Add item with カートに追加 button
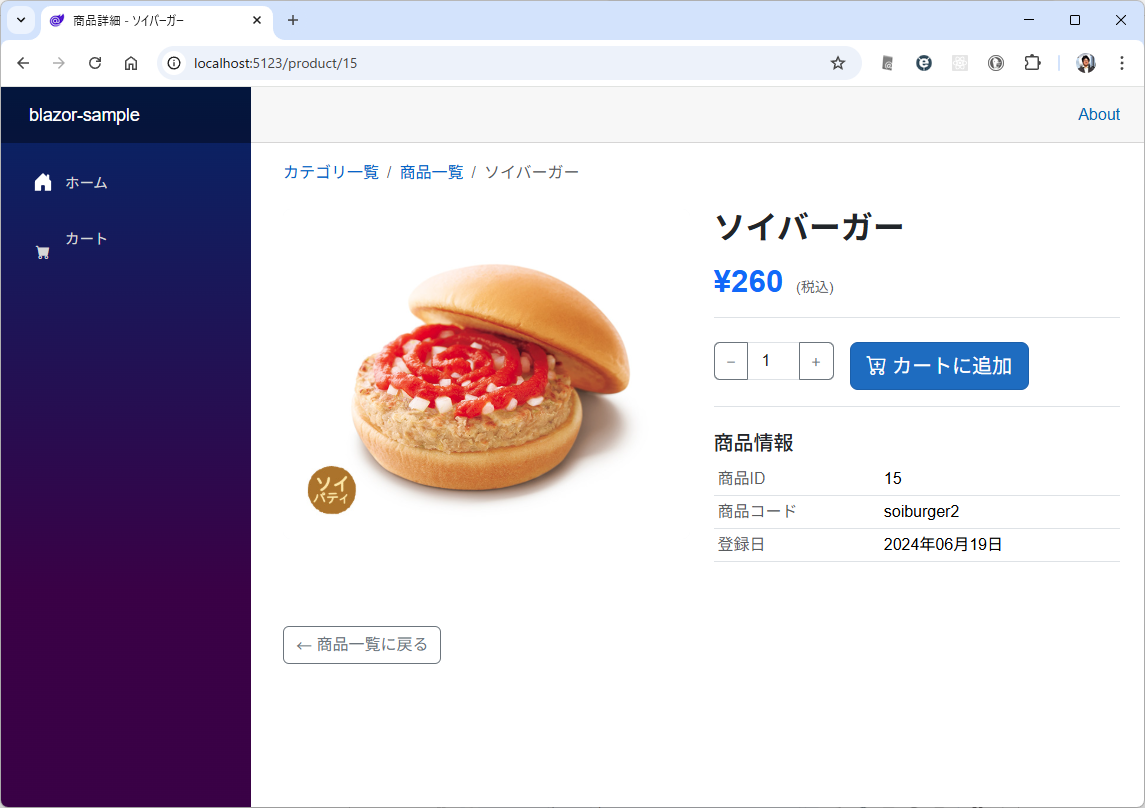Image resolution: width=1145 pixels, height=808 pixels. coord(939,366)
